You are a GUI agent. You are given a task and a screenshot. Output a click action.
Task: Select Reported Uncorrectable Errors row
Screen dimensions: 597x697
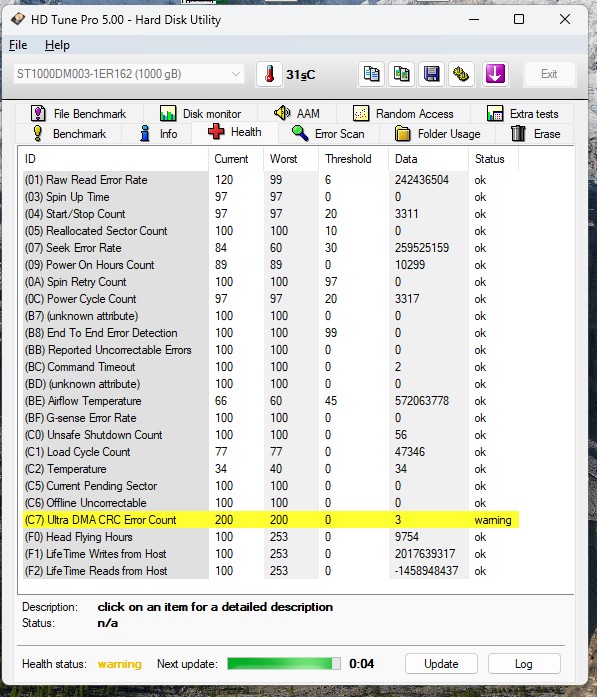point(271,350)
